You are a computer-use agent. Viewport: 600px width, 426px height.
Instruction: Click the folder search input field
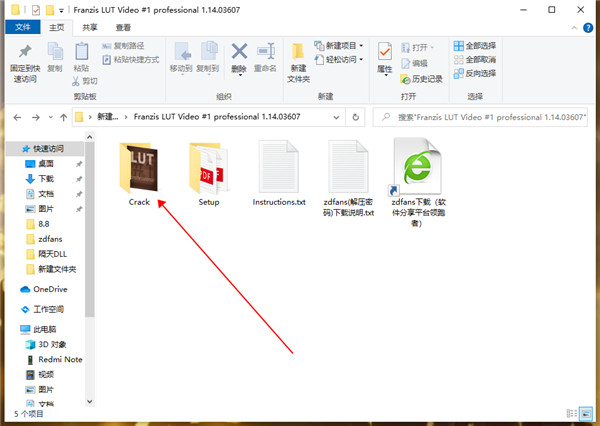[480, 117]
